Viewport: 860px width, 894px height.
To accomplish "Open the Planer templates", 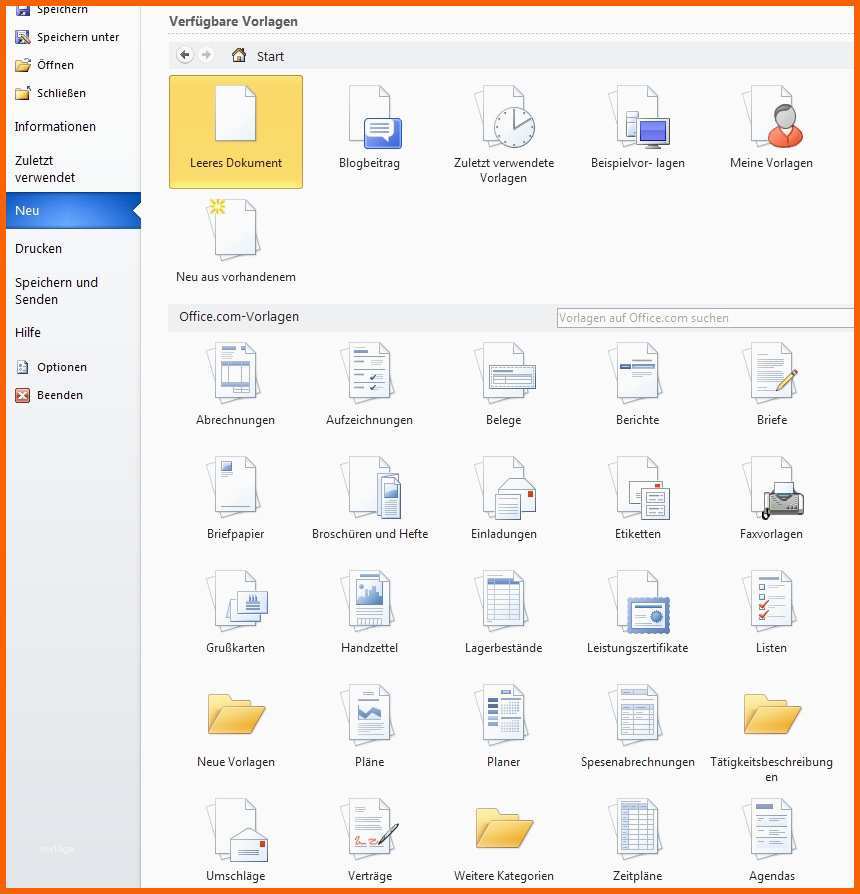I will coord(504,726).
